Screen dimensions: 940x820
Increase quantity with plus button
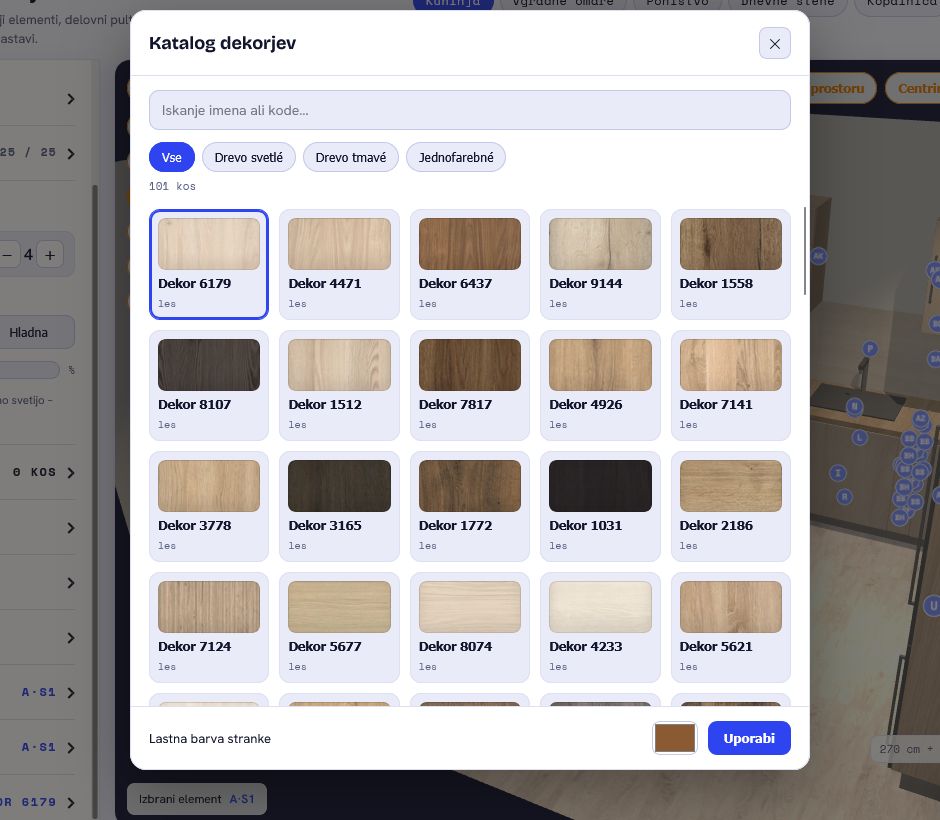[50, 255]
